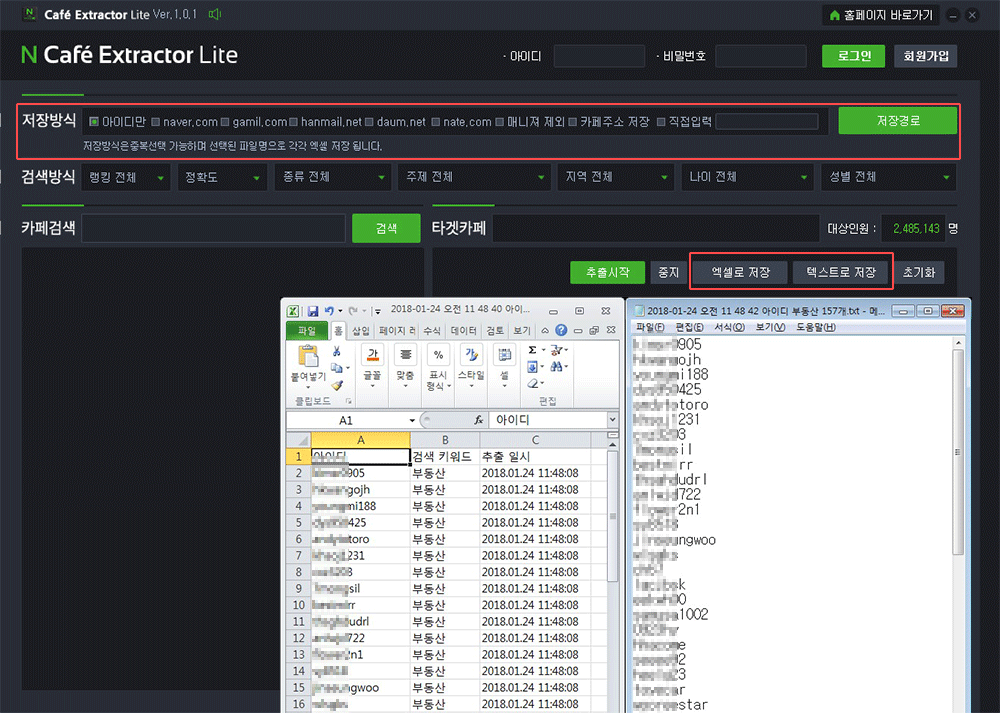Screen dimensions: 1000x713
Task: Check the 카페주소 저장 option
Action: [x=573, y=122]
